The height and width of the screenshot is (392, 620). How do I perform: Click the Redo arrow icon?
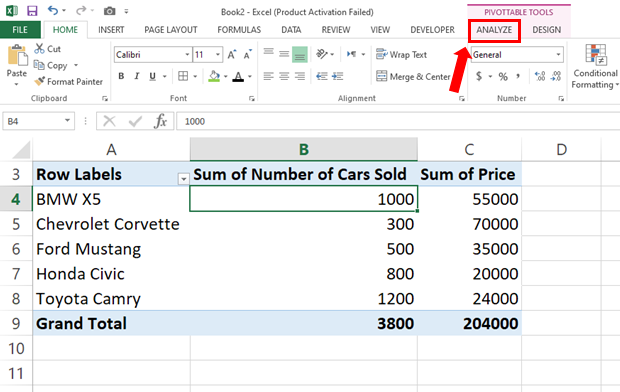[x=81, y=10]
